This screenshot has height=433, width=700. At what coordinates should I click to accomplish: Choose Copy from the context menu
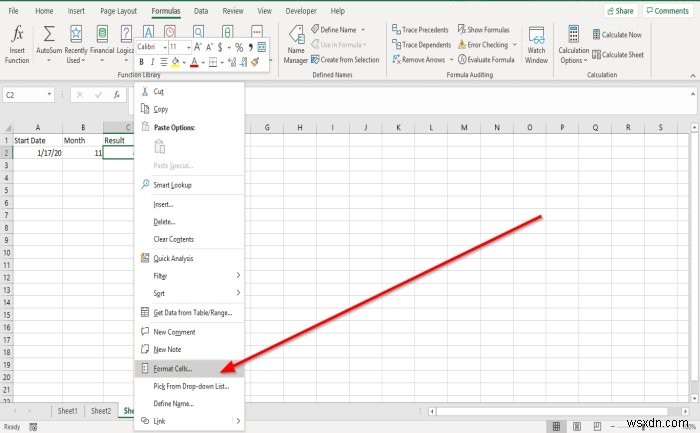[x=189, y=109]
